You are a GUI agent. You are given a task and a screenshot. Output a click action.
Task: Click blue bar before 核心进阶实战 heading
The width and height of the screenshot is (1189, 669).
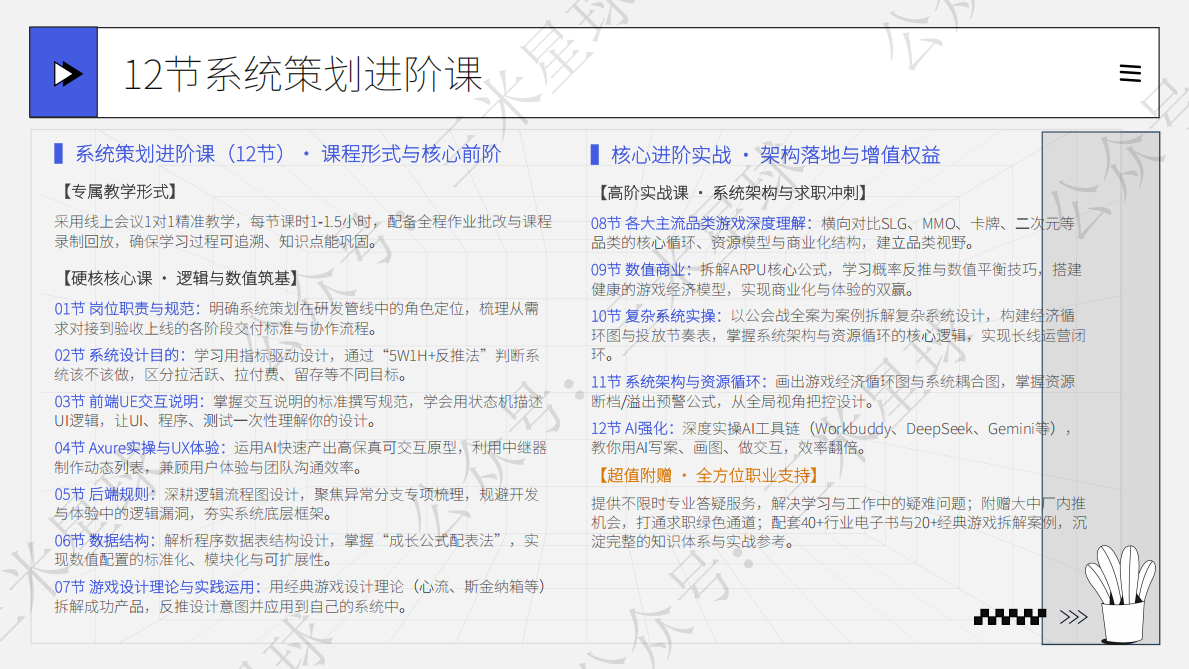[594, 155]
